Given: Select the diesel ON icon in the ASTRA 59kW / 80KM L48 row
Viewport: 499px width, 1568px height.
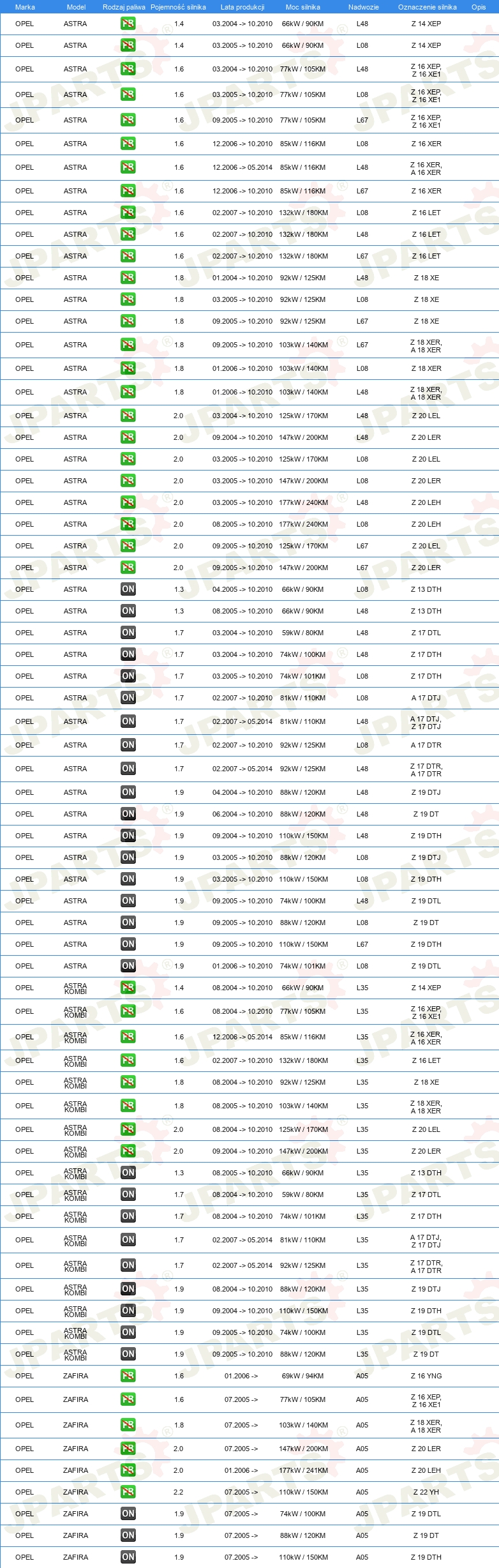Looking at the screenshot, I should tap(128, 633).
